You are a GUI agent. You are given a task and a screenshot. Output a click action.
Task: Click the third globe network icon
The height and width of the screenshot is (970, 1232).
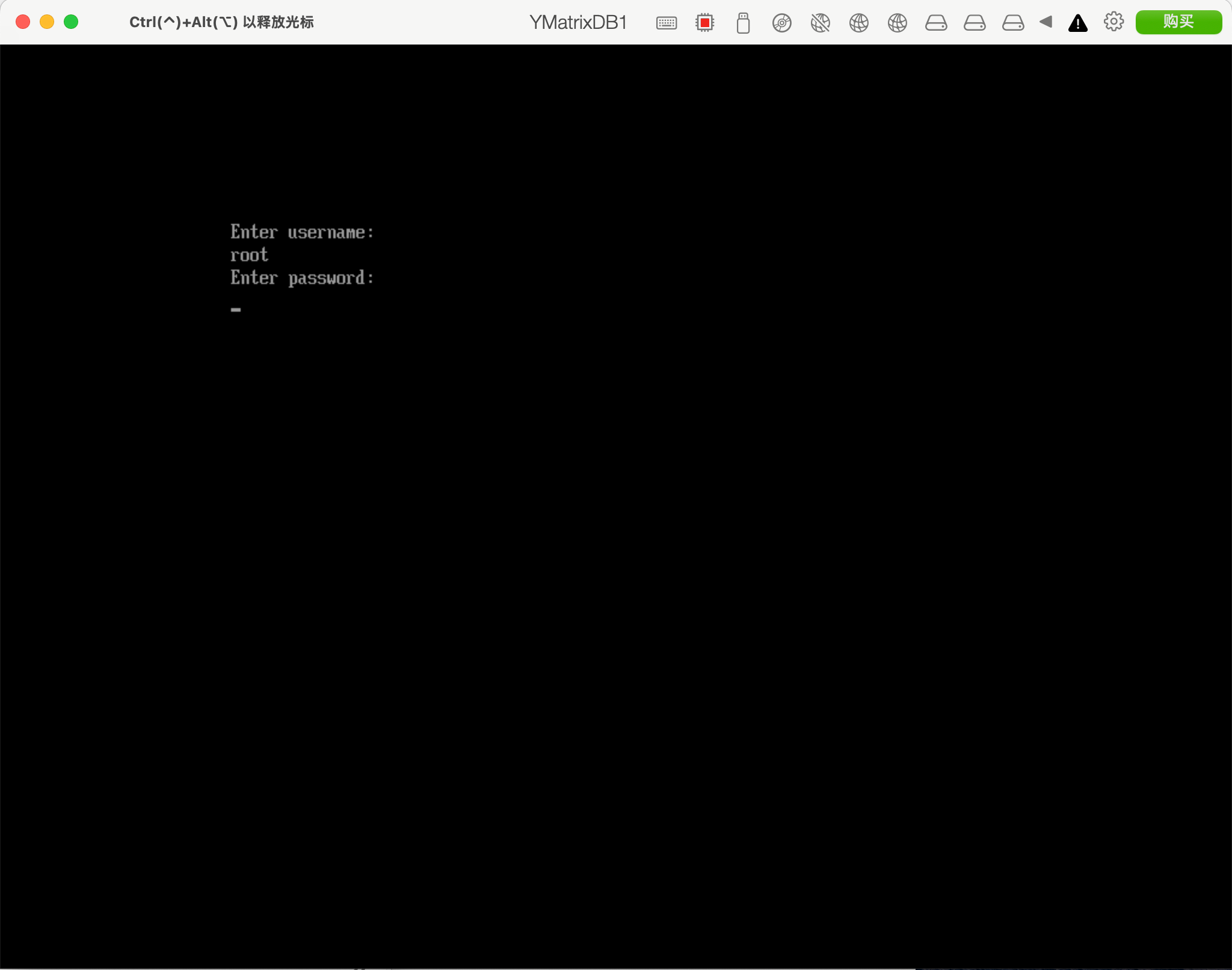(897, 23)
